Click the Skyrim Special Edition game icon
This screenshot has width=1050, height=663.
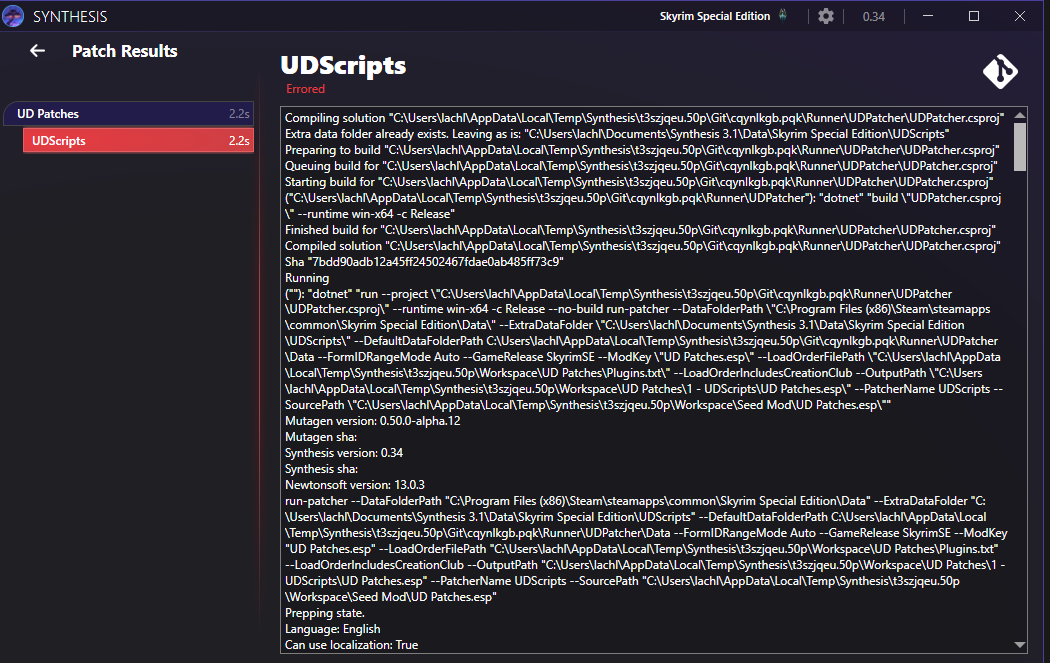click(783, 15)
